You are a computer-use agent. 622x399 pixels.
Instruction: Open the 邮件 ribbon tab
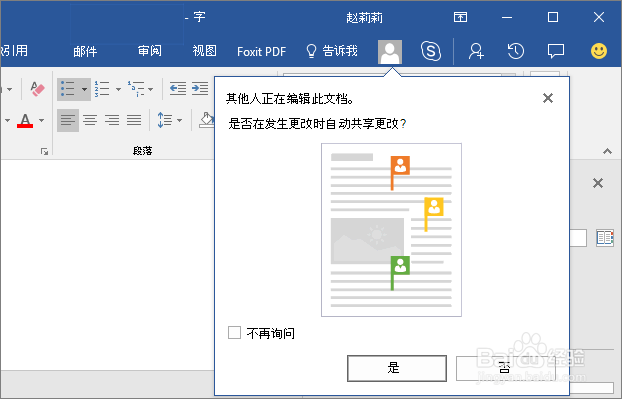click(x=85, y=51)
